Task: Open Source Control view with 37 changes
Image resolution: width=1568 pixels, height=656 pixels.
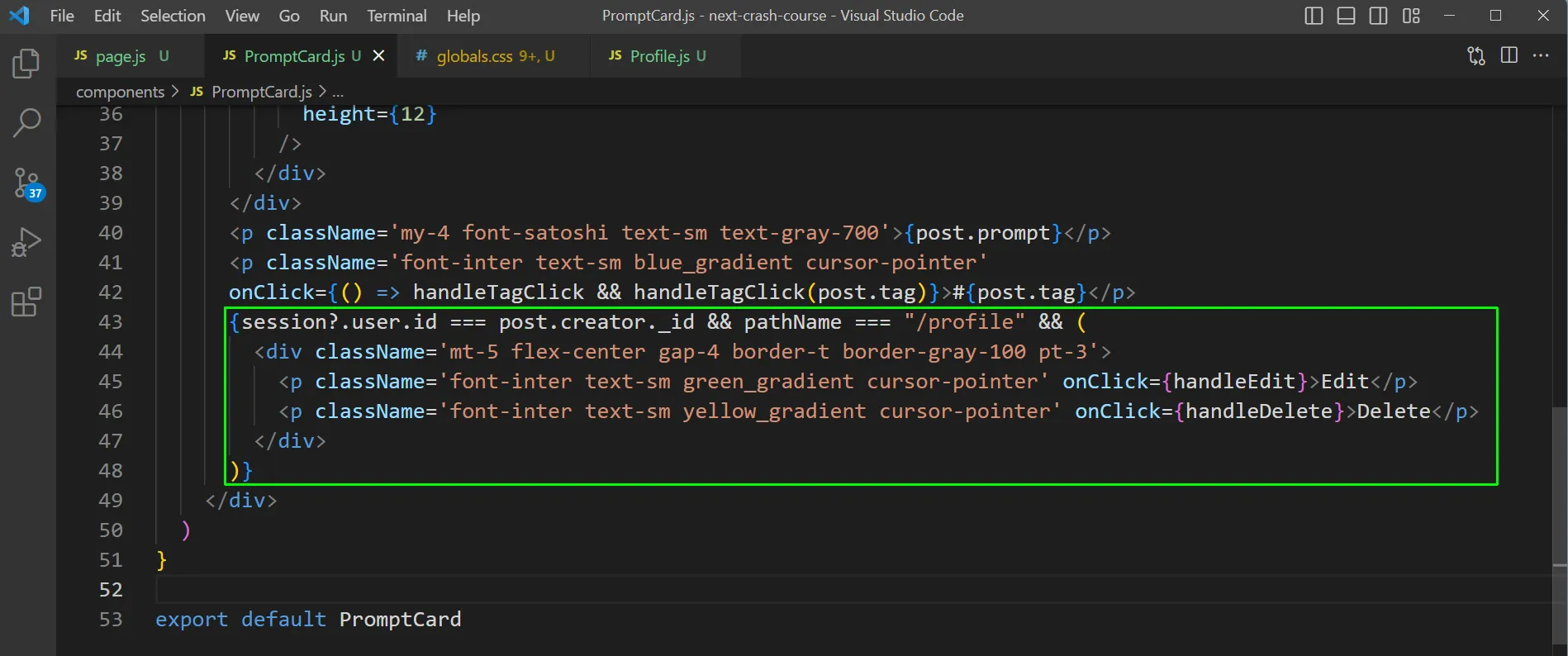Action: (x=27, y=183)
